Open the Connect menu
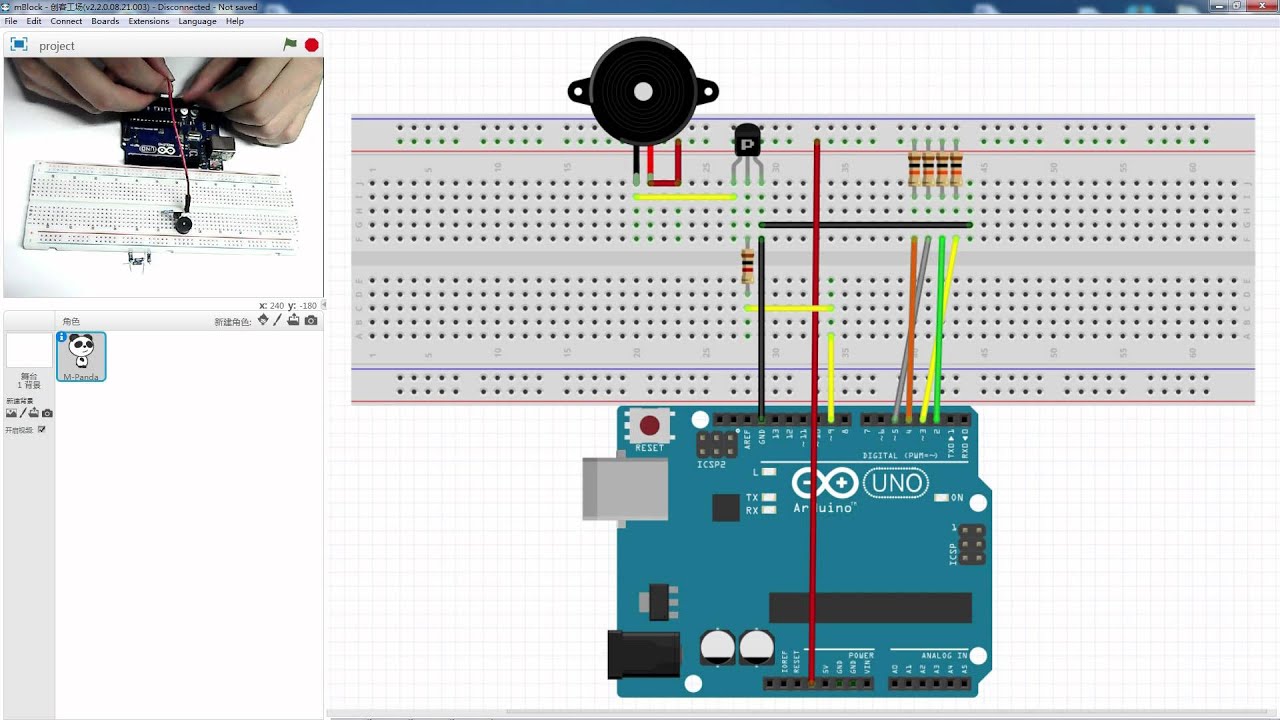The width and height of the screenshot is (1280, 720). pyautogui.click(x=66, y=21)
